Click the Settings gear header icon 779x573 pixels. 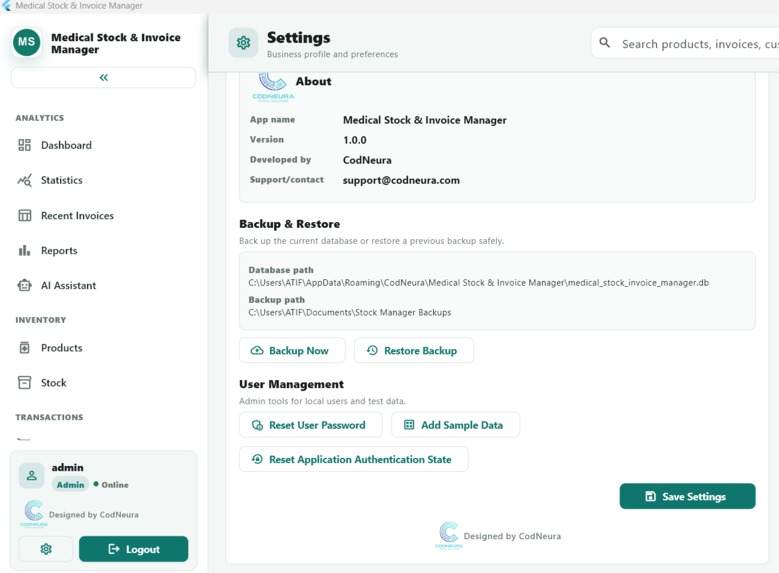tap(243, 43)
